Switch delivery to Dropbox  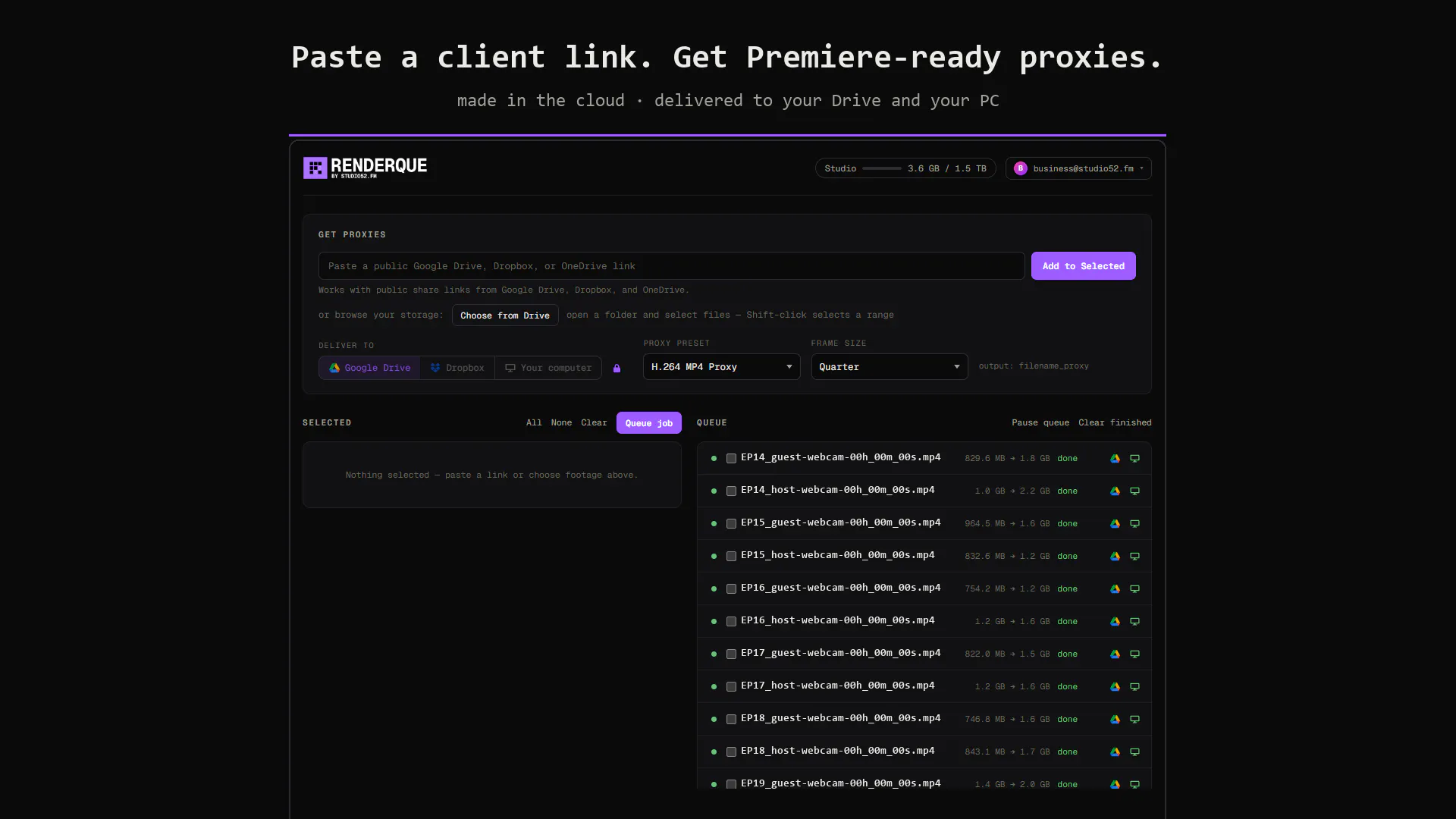[457, 368]
